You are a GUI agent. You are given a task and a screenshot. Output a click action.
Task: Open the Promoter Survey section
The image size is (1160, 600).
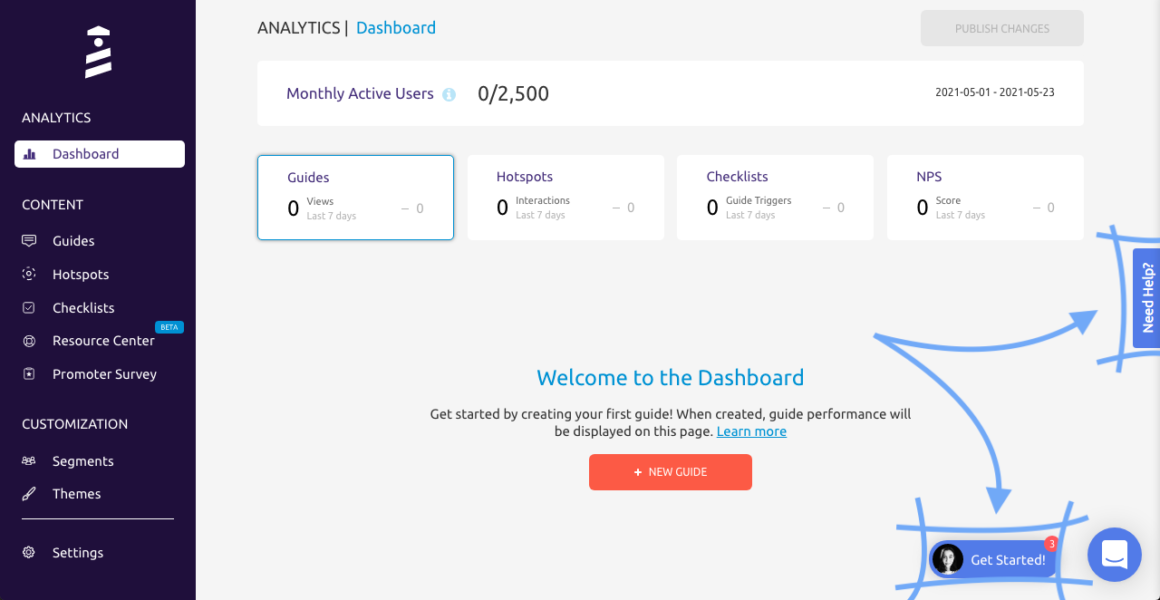(104, 374)
